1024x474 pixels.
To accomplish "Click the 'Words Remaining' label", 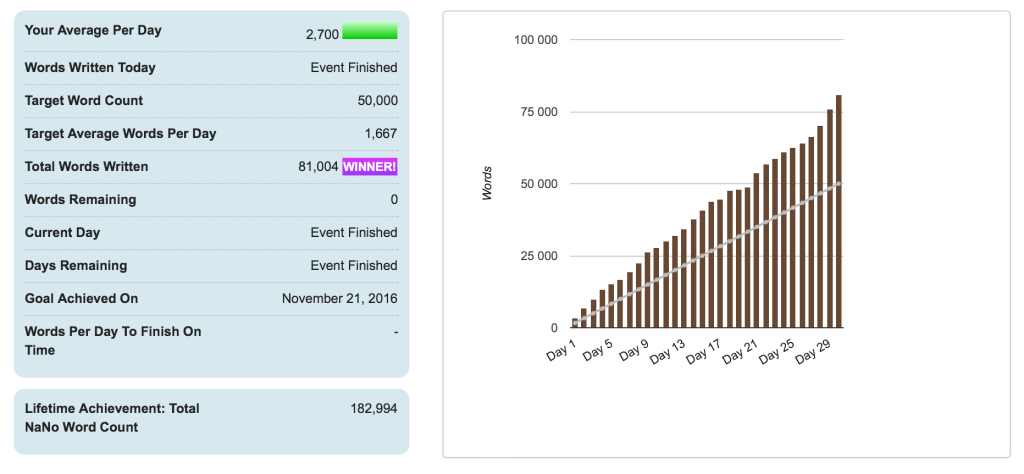I will (x=80, y=199).
